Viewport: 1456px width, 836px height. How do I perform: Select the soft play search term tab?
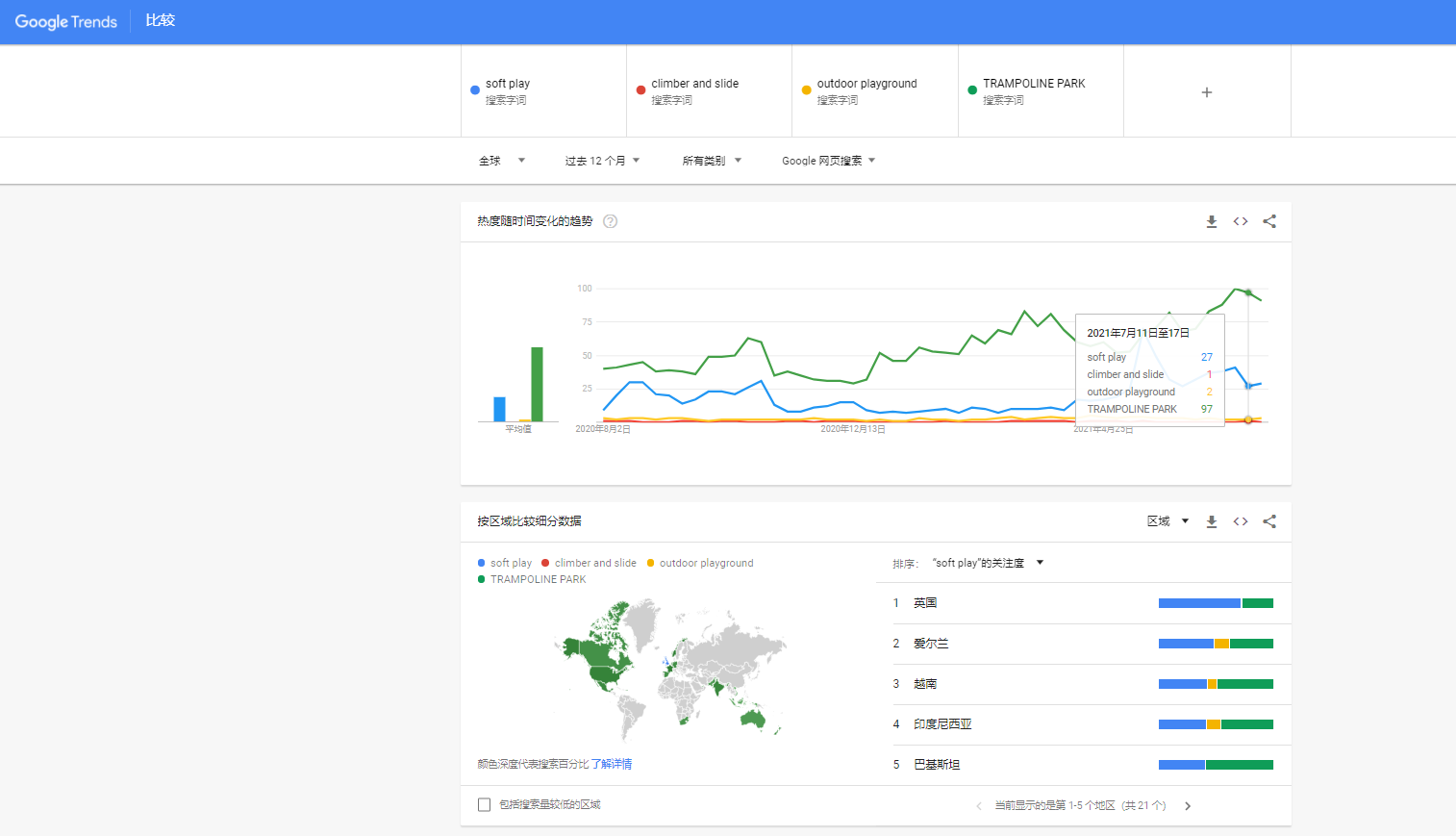(x=543, y=91)
